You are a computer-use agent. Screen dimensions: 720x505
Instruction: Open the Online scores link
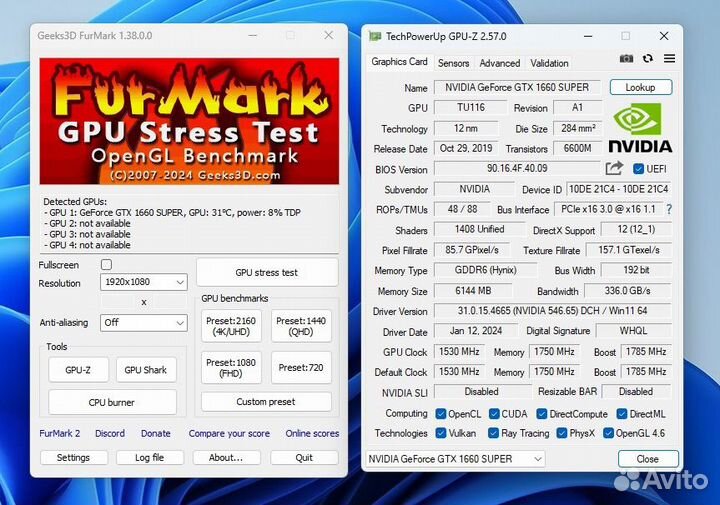point(312,433)
